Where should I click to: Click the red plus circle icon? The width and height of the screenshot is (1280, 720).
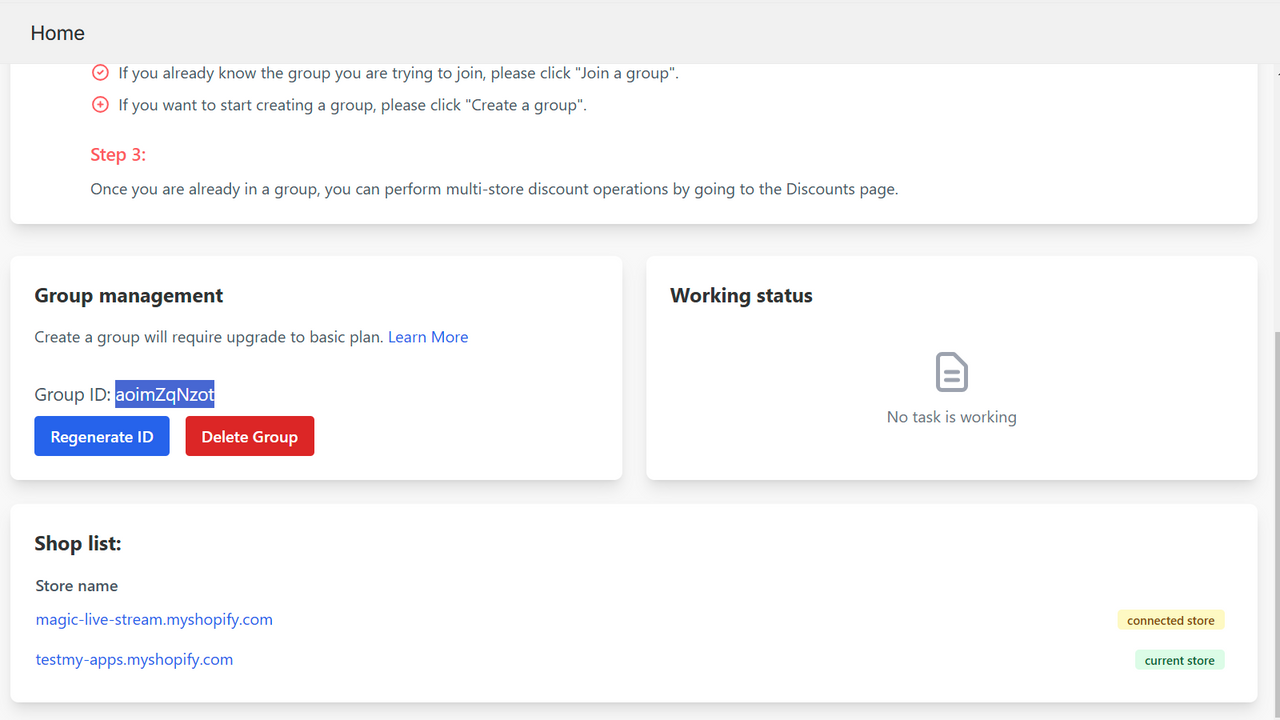(x=100, y=105)
